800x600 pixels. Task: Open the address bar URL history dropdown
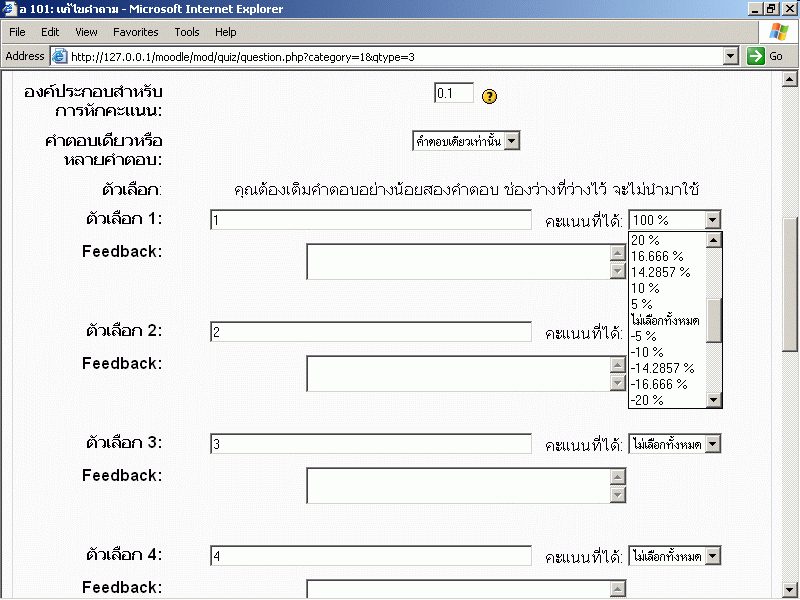[731, 57]
